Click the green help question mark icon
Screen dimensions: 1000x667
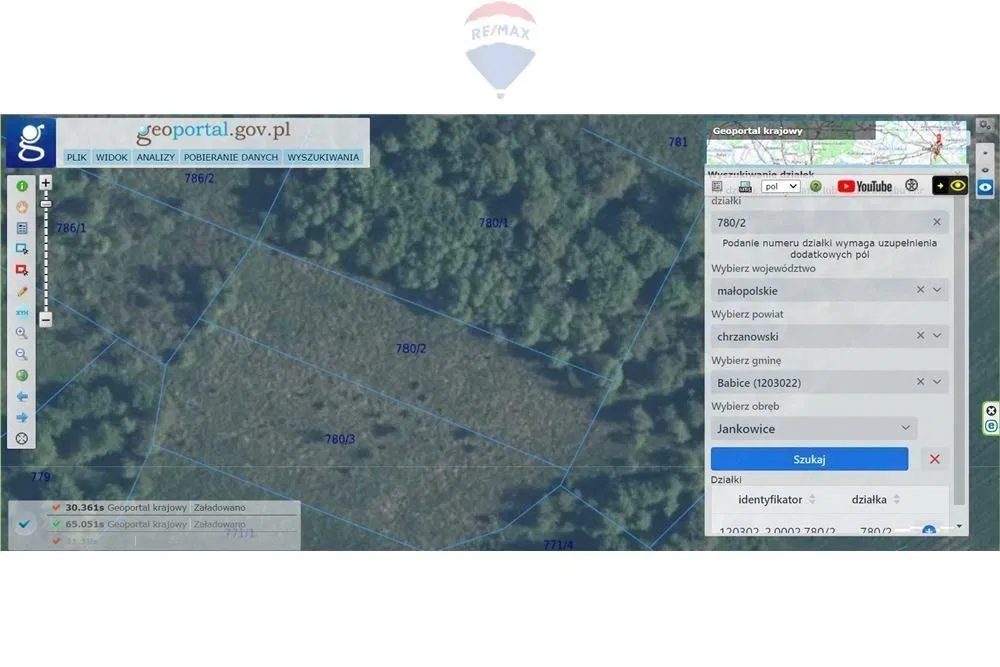coord(816,186)
